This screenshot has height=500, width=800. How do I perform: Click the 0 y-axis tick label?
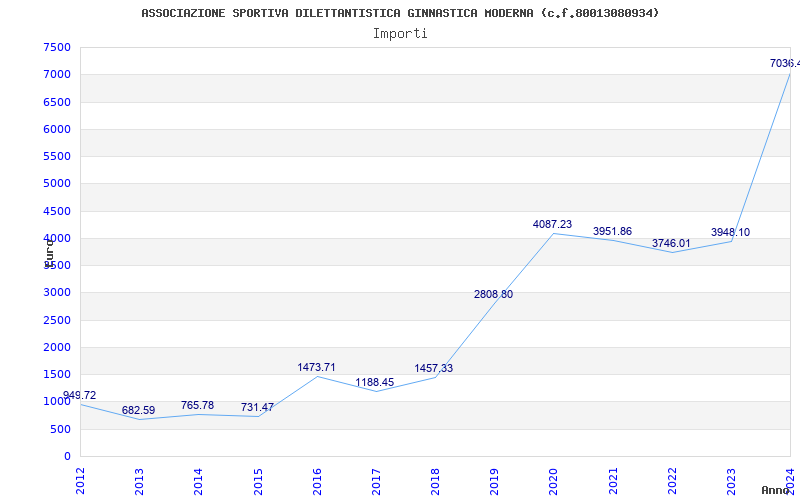click(68, 457)
